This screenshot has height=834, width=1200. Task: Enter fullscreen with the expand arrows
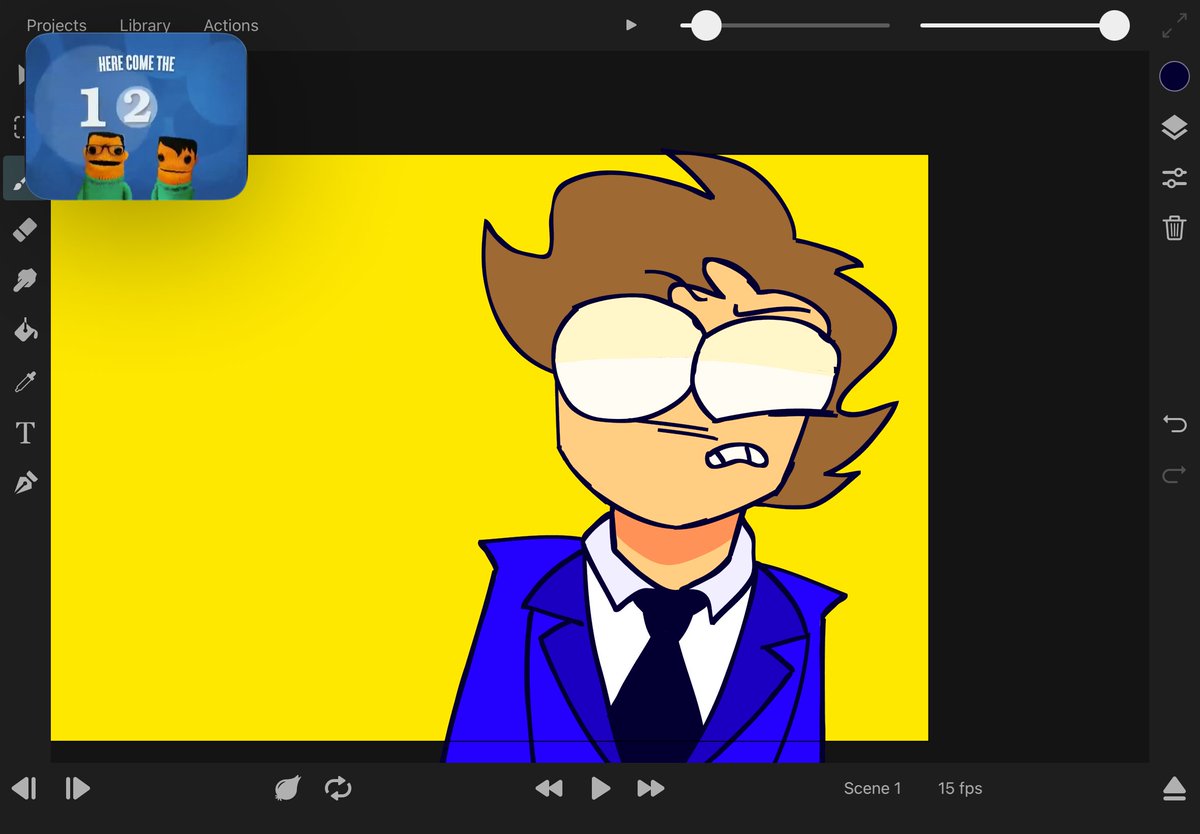[x=1173, y=27]
